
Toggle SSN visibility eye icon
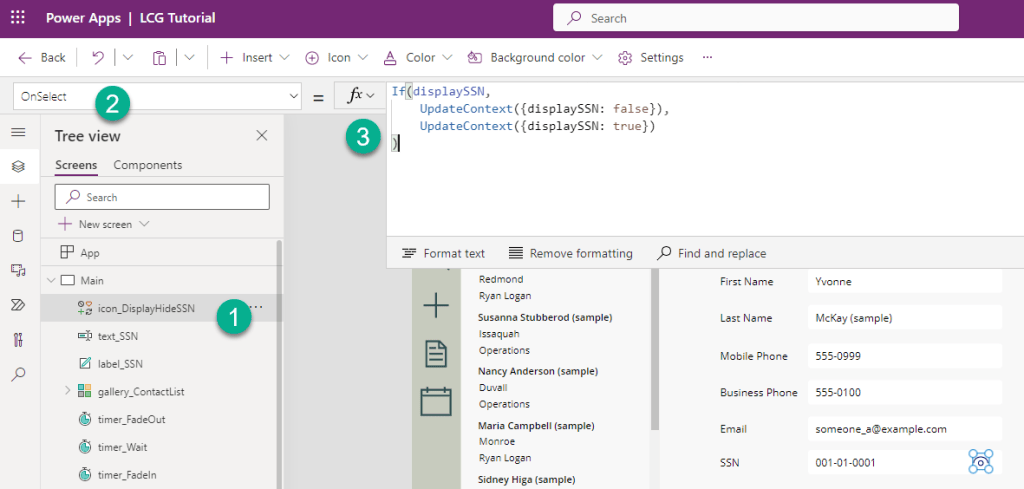981,462
